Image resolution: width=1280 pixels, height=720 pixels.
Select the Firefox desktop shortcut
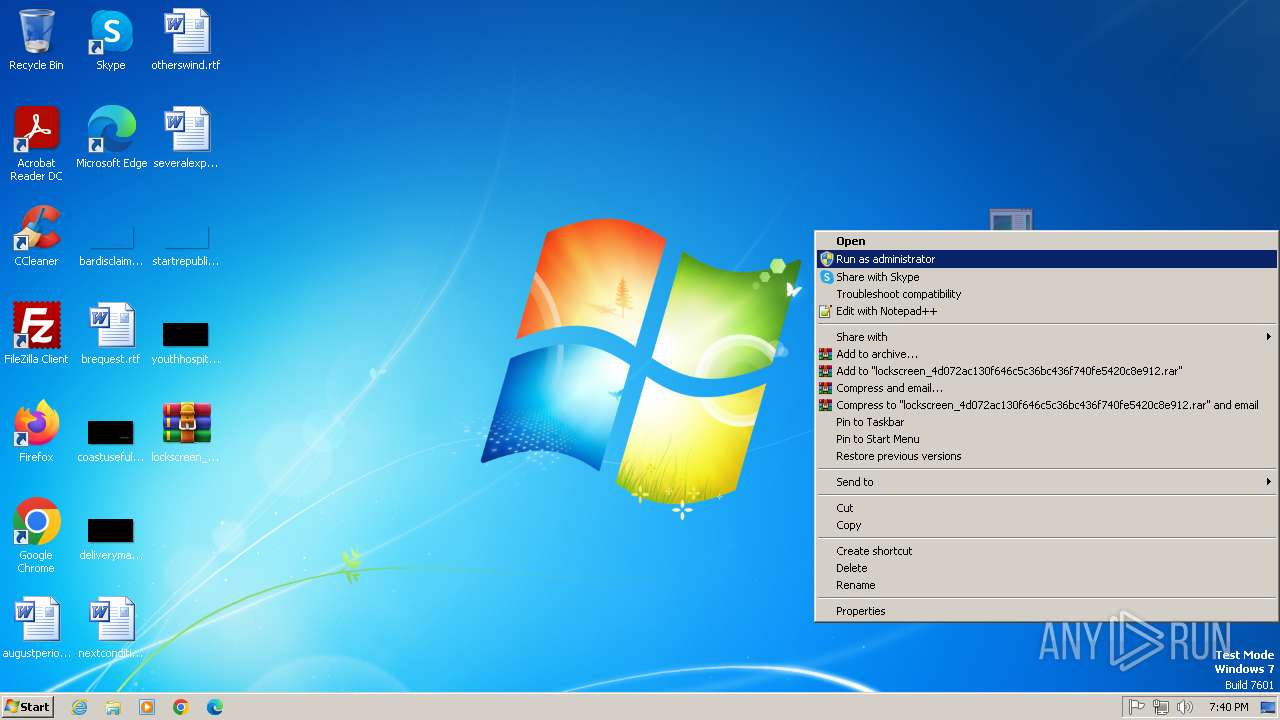tap(36, 432)
